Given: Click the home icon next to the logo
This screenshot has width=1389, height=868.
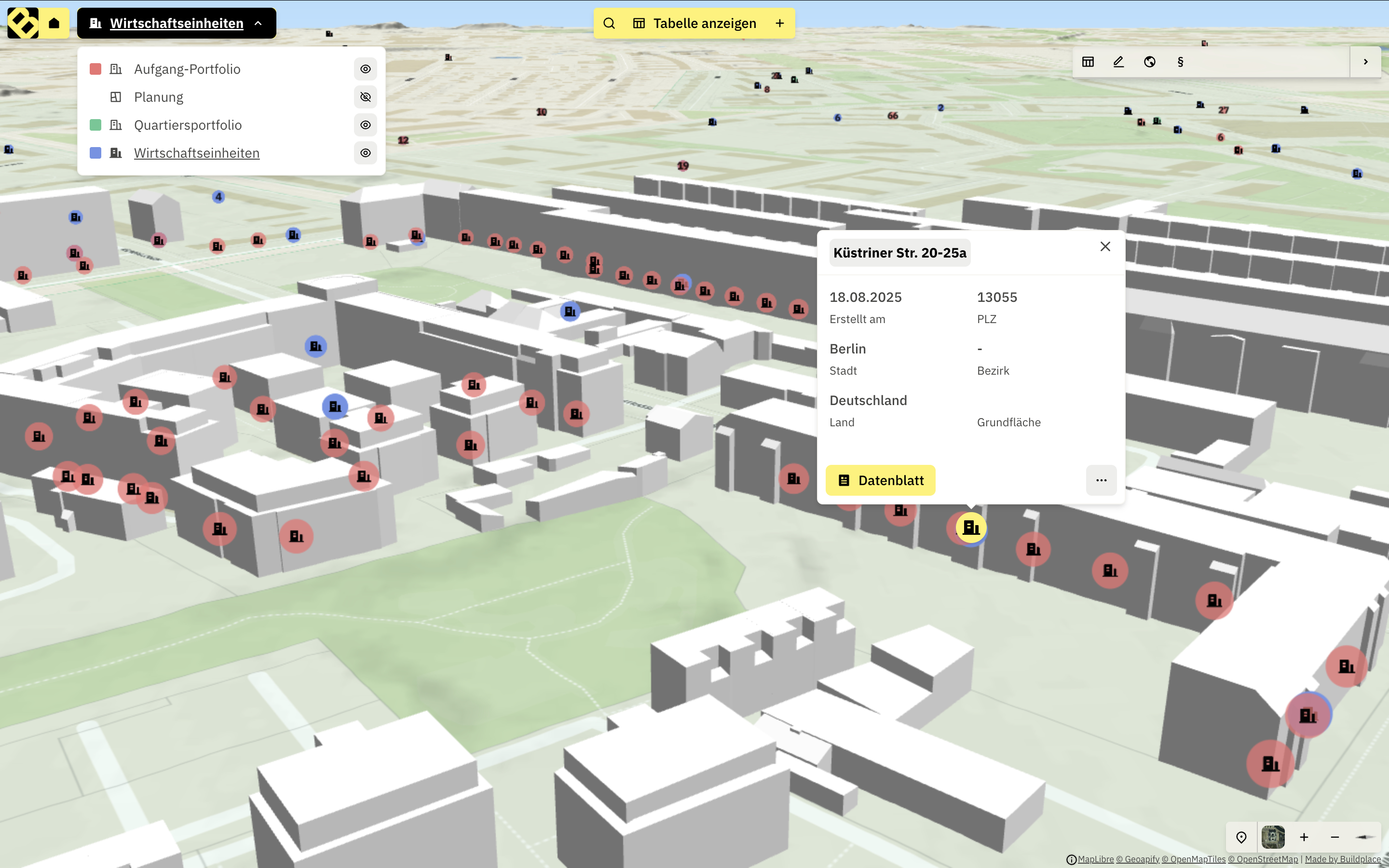Looking at the screenshot, I should 54,23.
